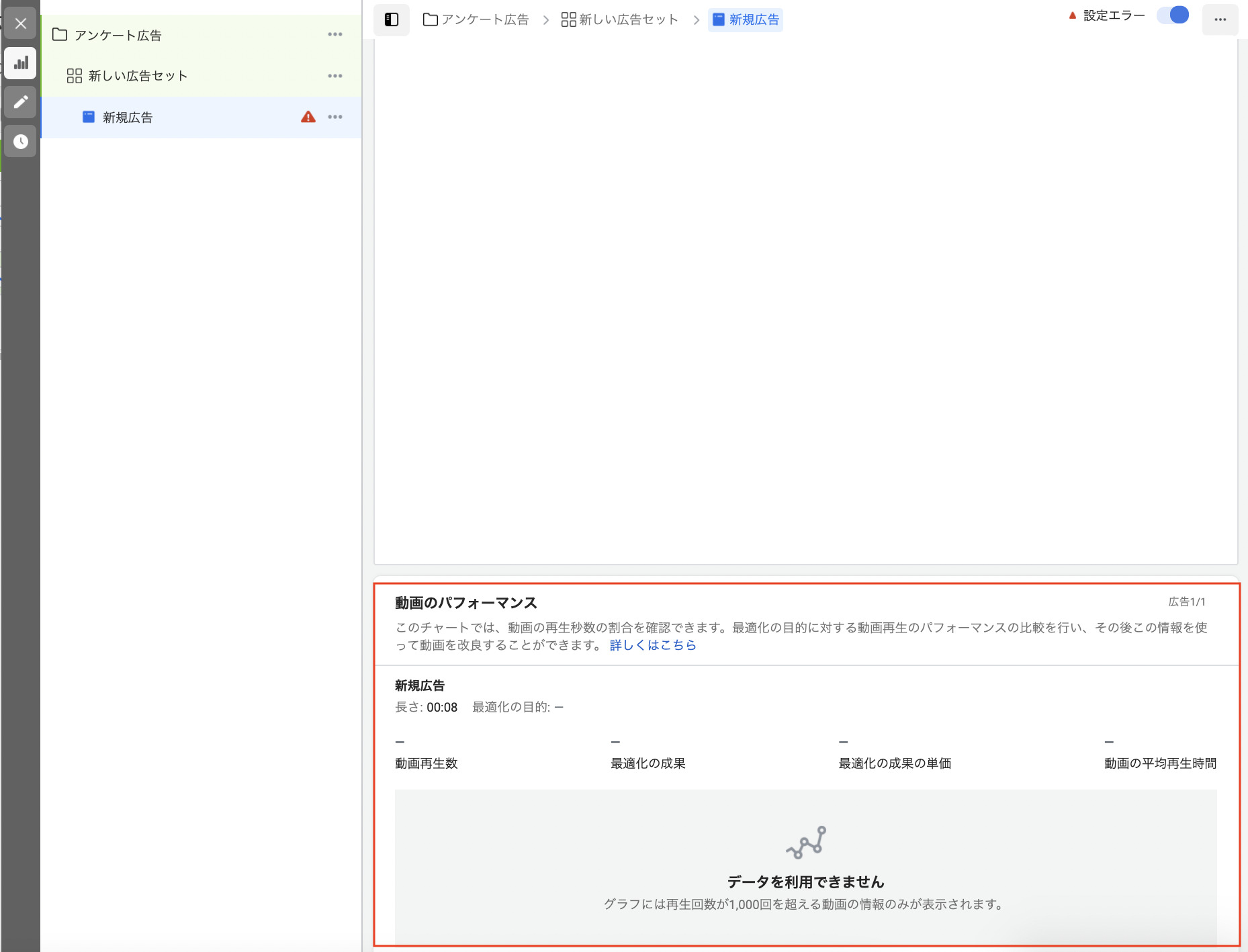Disable the ad using the blue toggle switch
The width and height of the screenshot is (1248, 952).
point(1173,14)
